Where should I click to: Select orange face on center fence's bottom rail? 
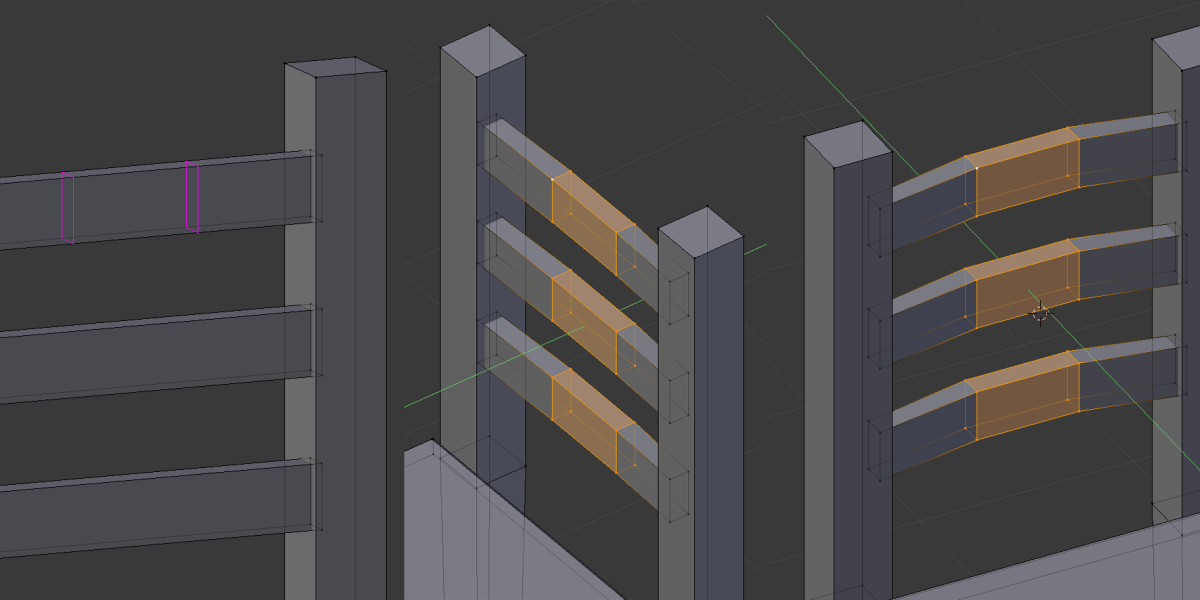click(585, 417)
